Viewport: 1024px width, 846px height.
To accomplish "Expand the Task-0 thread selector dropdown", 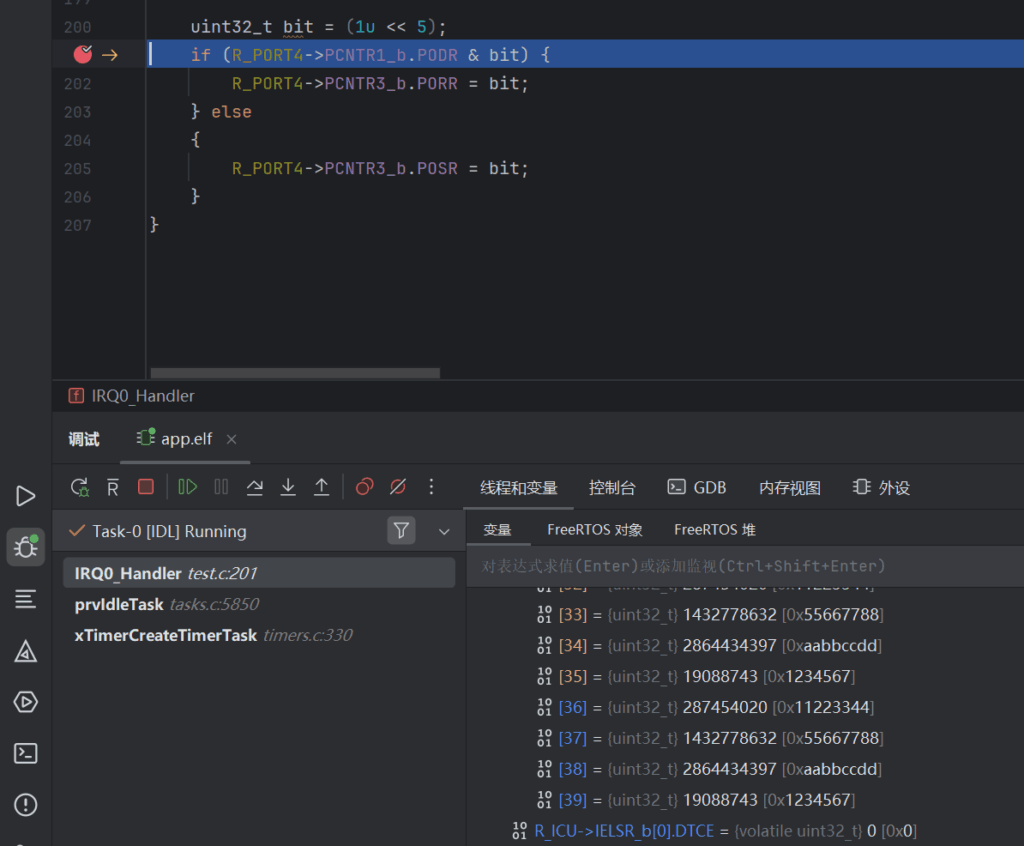I will [x=444, y=531].
